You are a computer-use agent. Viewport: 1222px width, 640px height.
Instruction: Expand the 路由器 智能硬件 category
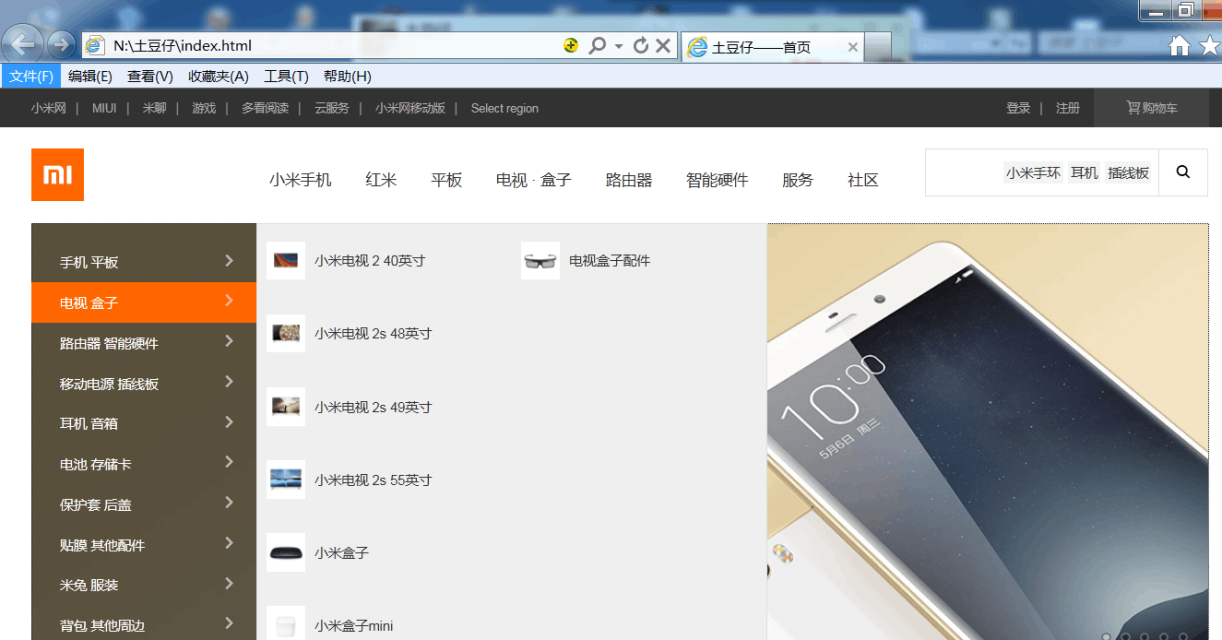143,343
